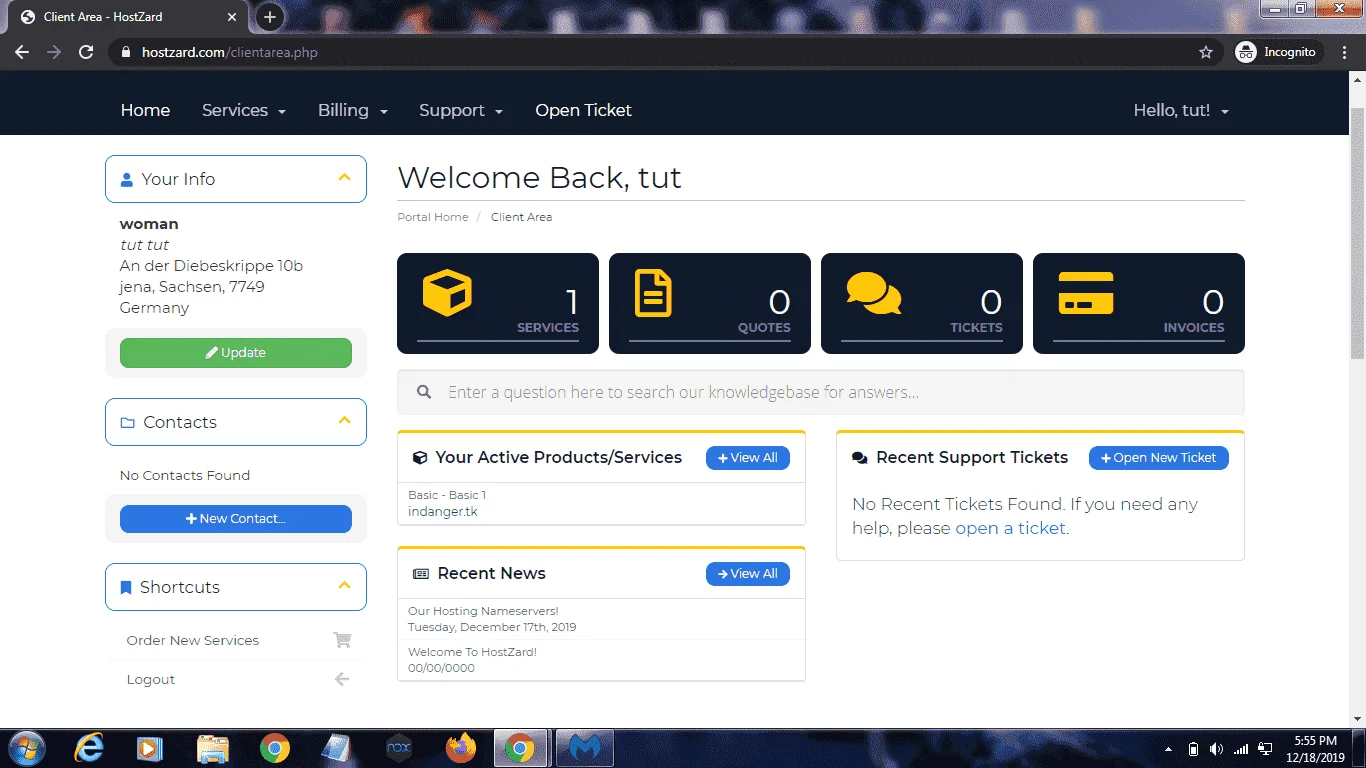
Task: View all recent news
Action: click(x=748, y=574)
